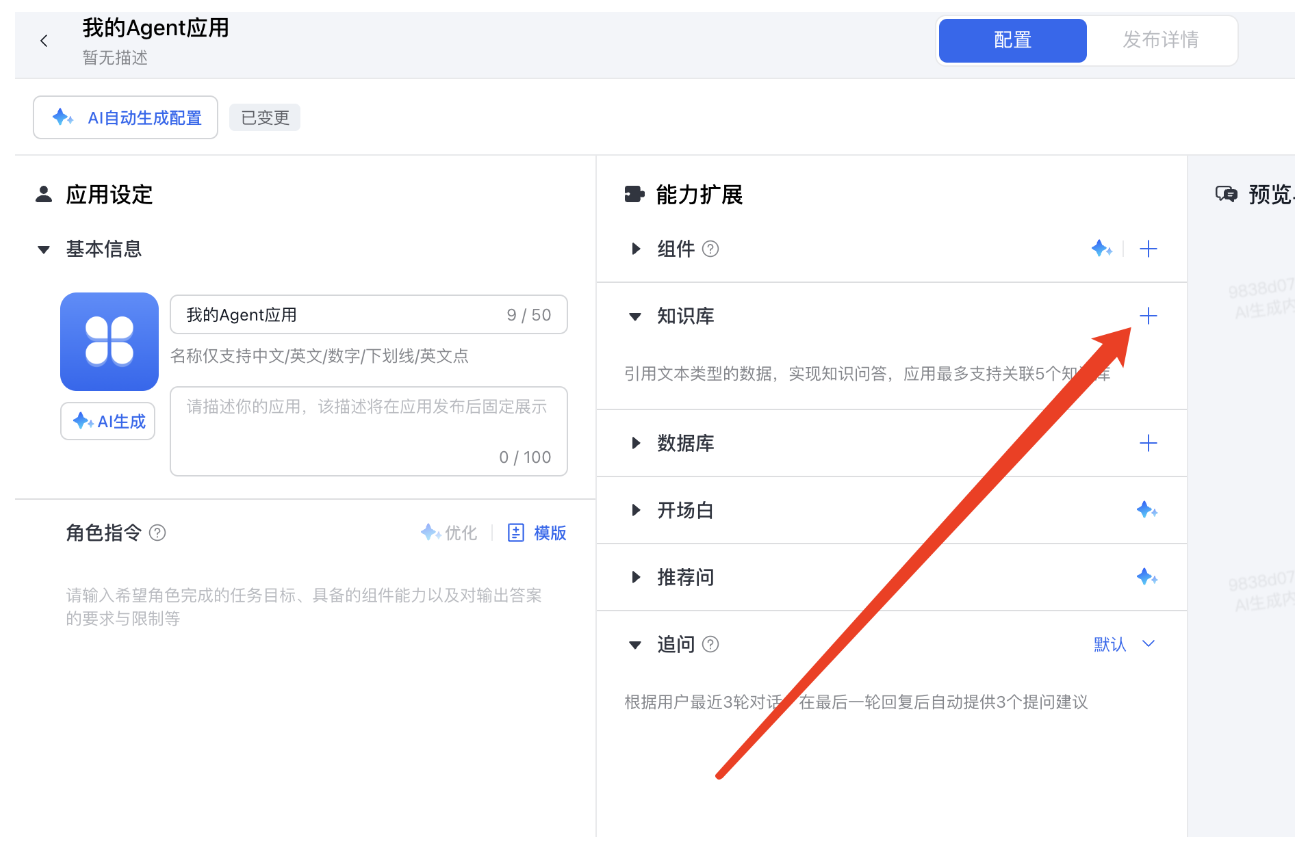Viewport: 1308px width, 850px height.
Task: Generate the avatar with the AI生成 button
Action: coord(108,421)
